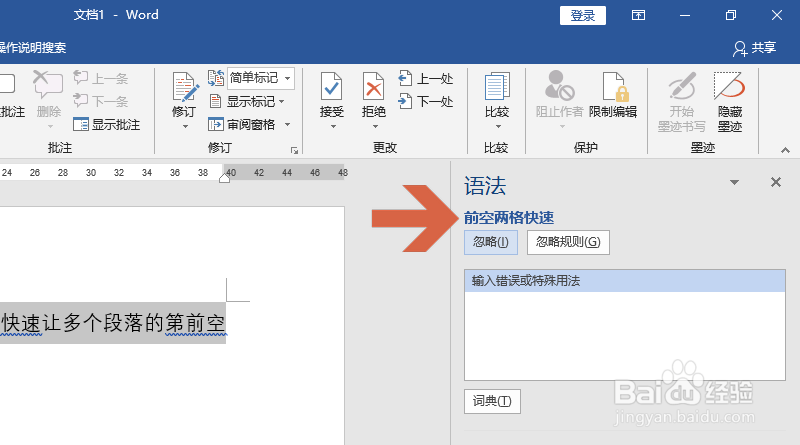Click the Block Authors (阻止作者) icon

(559, 86)
